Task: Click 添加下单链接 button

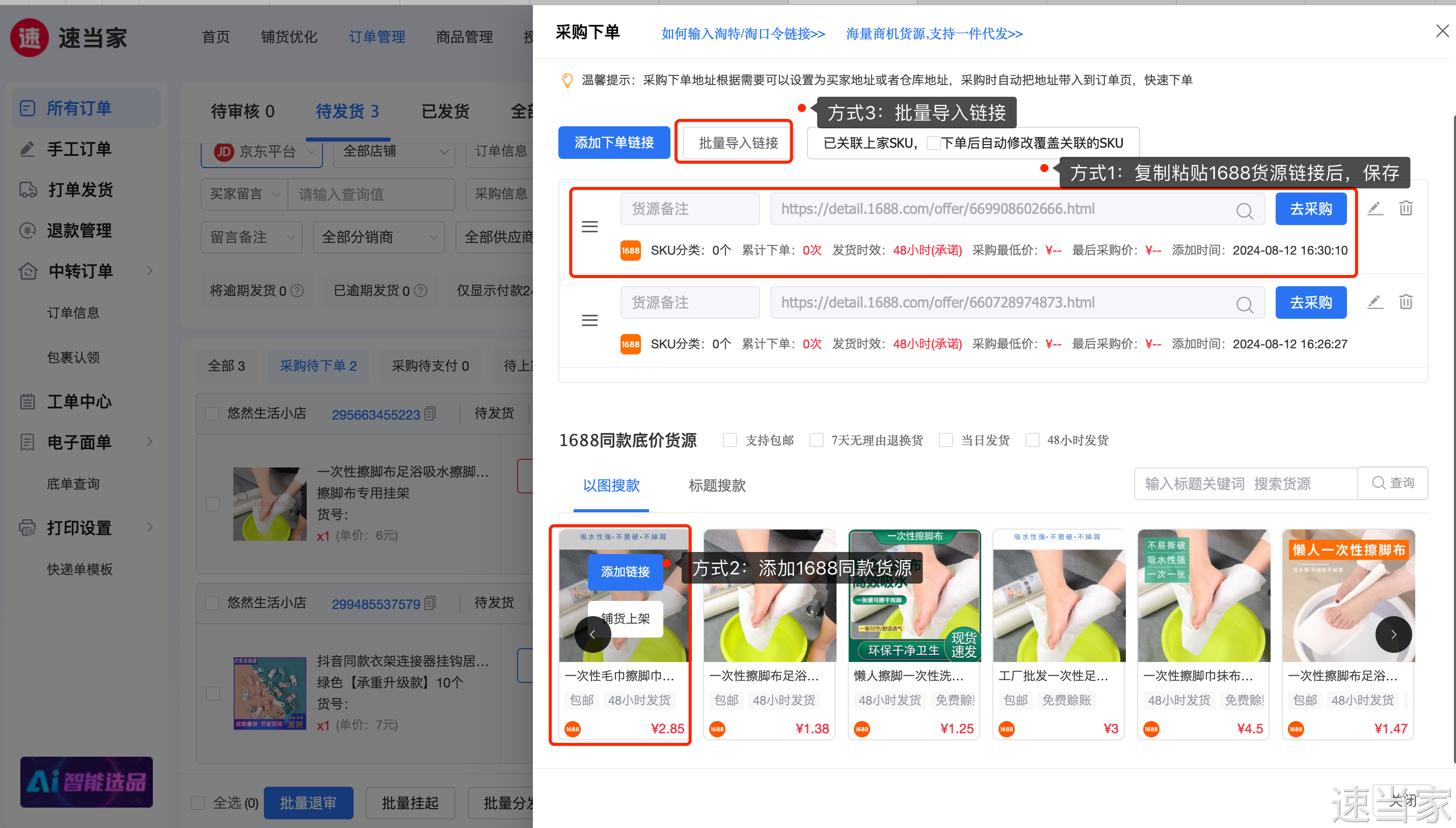Action: click(614, 143)
